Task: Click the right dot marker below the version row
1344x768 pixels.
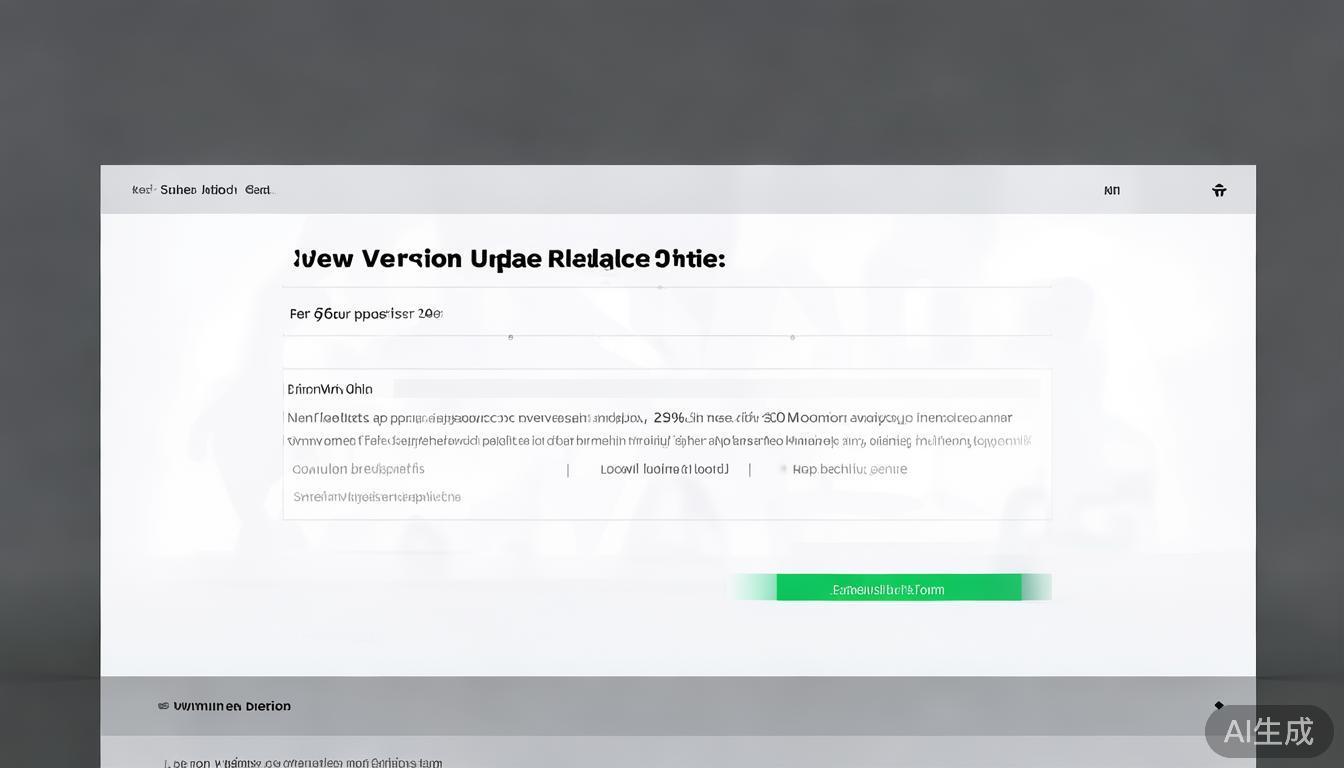Action: coord(792,338)
